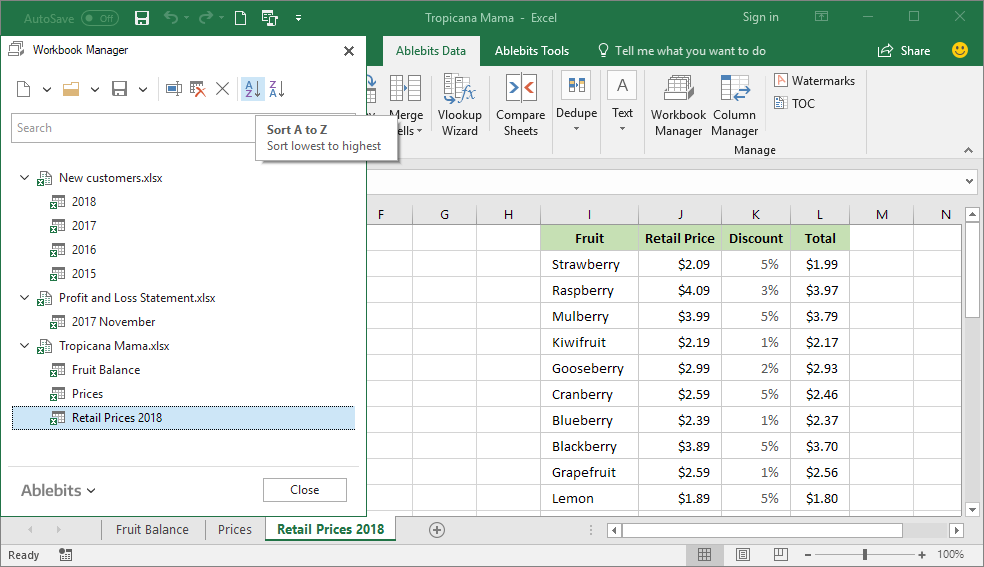984x567 pixels.
Task: Switch to Page Break Preview view
Action: click(x=781, y=554)
